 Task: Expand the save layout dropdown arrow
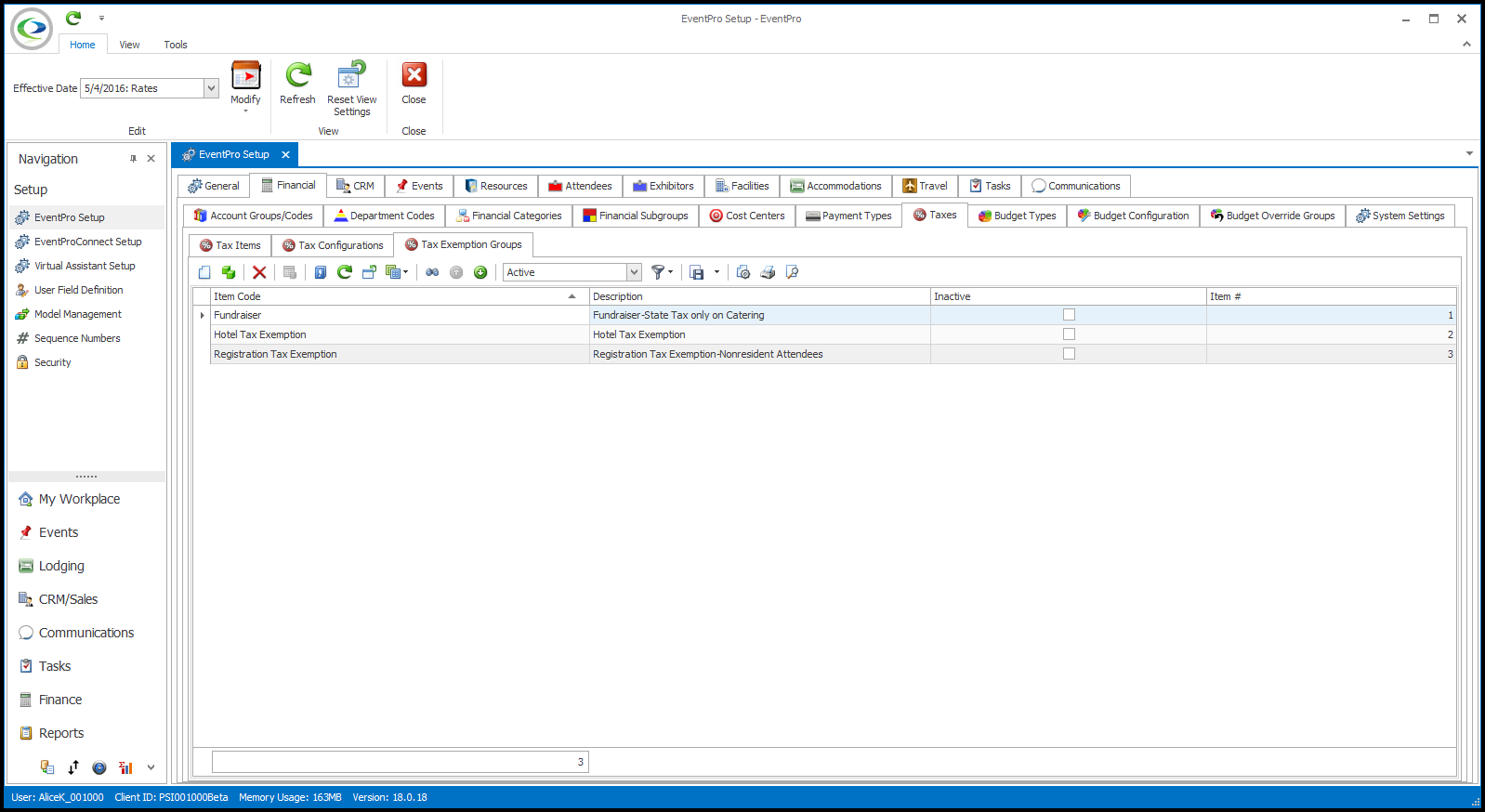[x=716, y=272]
